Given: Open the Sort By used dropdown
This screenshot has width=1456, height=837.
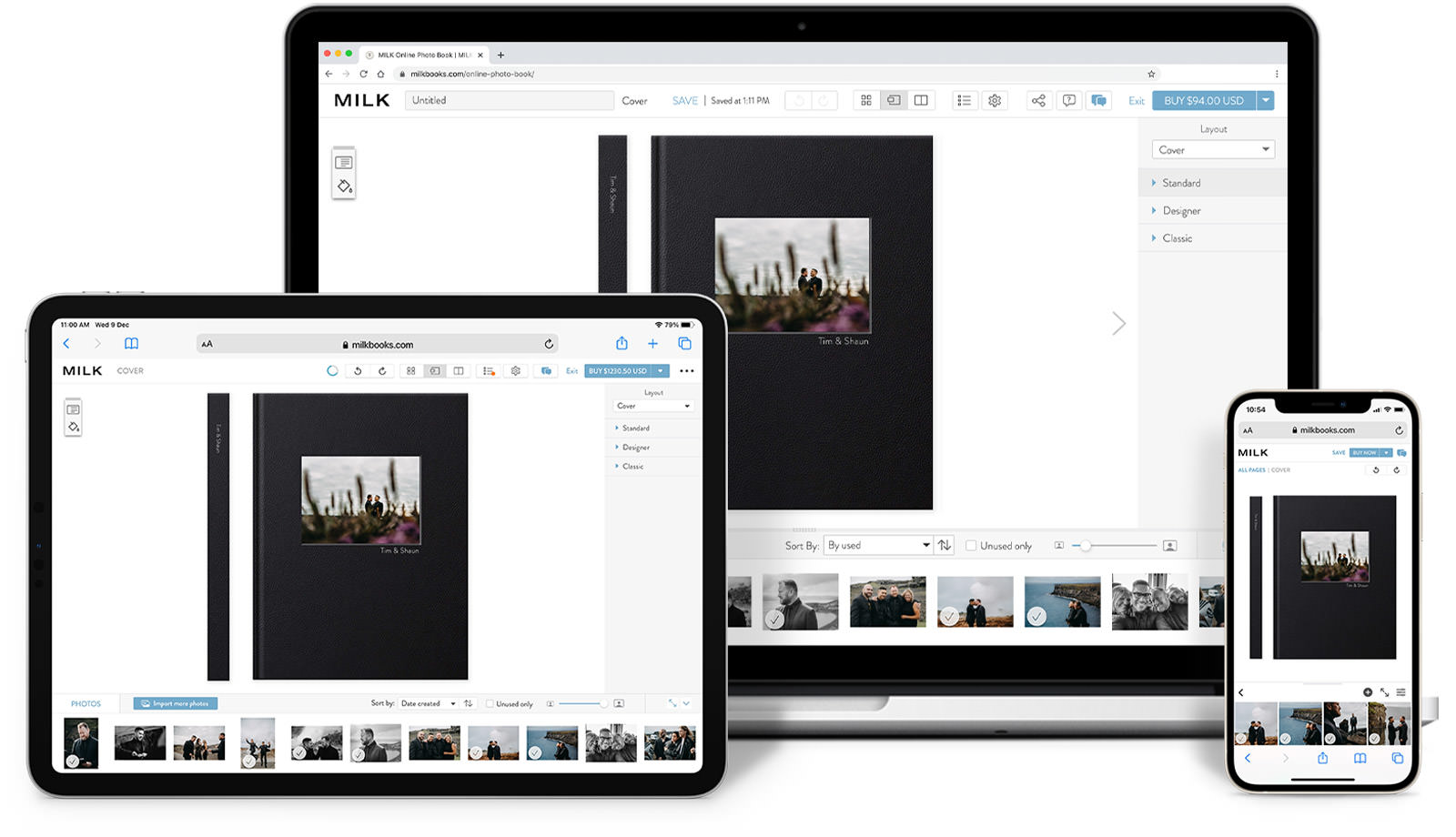Looking at the screenshot, I should [x=878, y=545].
